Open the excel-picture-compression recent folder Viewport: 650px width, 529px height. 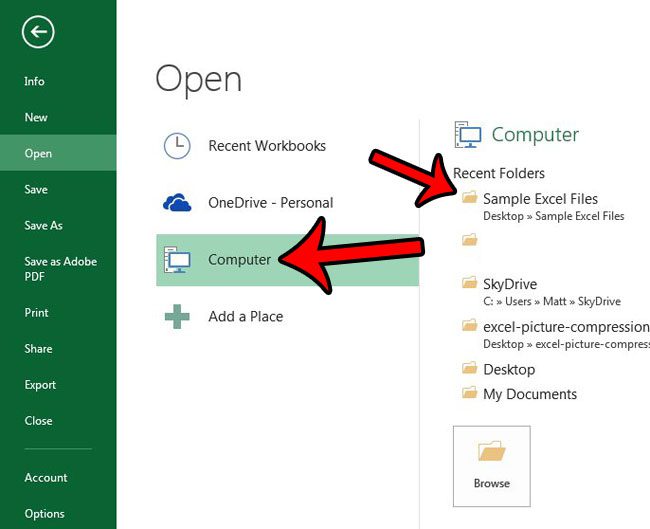point(565,327)
